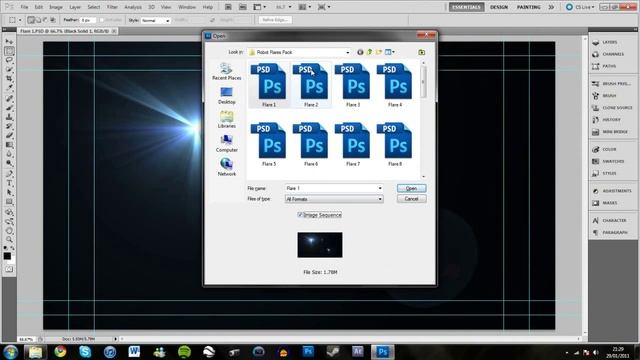This screenshot has height=360, width=640.
Task: Select the Lasso tool
Action: coord(9,60)
